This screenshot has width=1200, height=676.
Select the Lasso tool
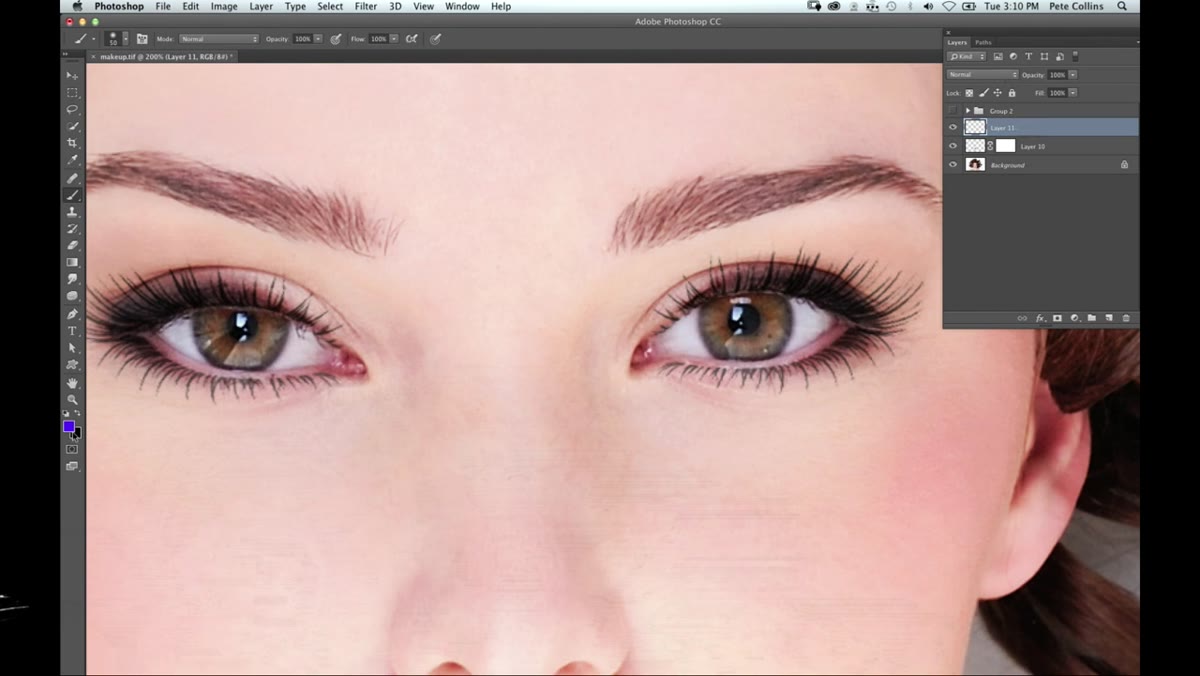coord(72,109)
